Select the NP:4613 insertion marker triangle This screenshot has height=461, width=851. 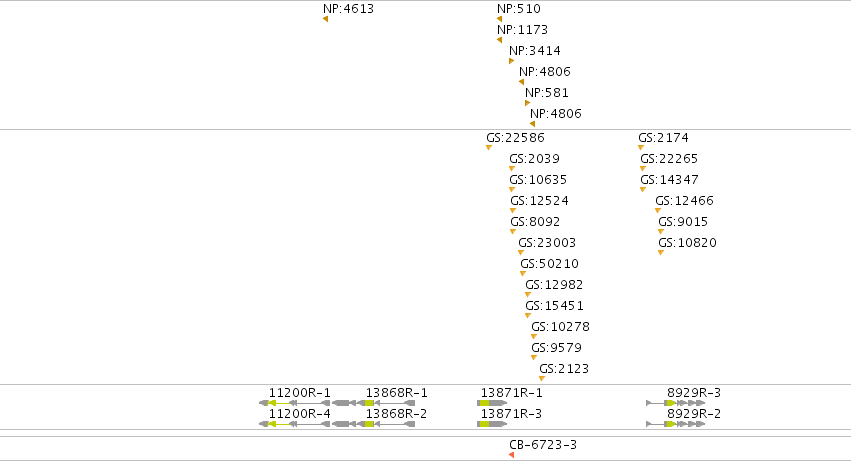[325, 19]
